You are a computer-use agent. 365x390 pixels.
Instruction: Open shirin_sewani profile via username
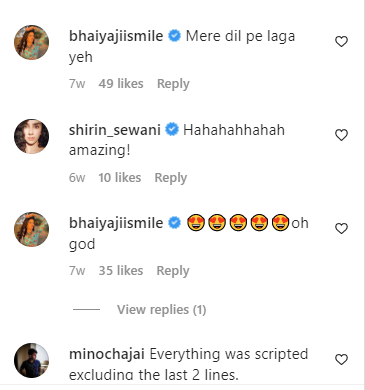pyautogui.click(x=115, y=130)
